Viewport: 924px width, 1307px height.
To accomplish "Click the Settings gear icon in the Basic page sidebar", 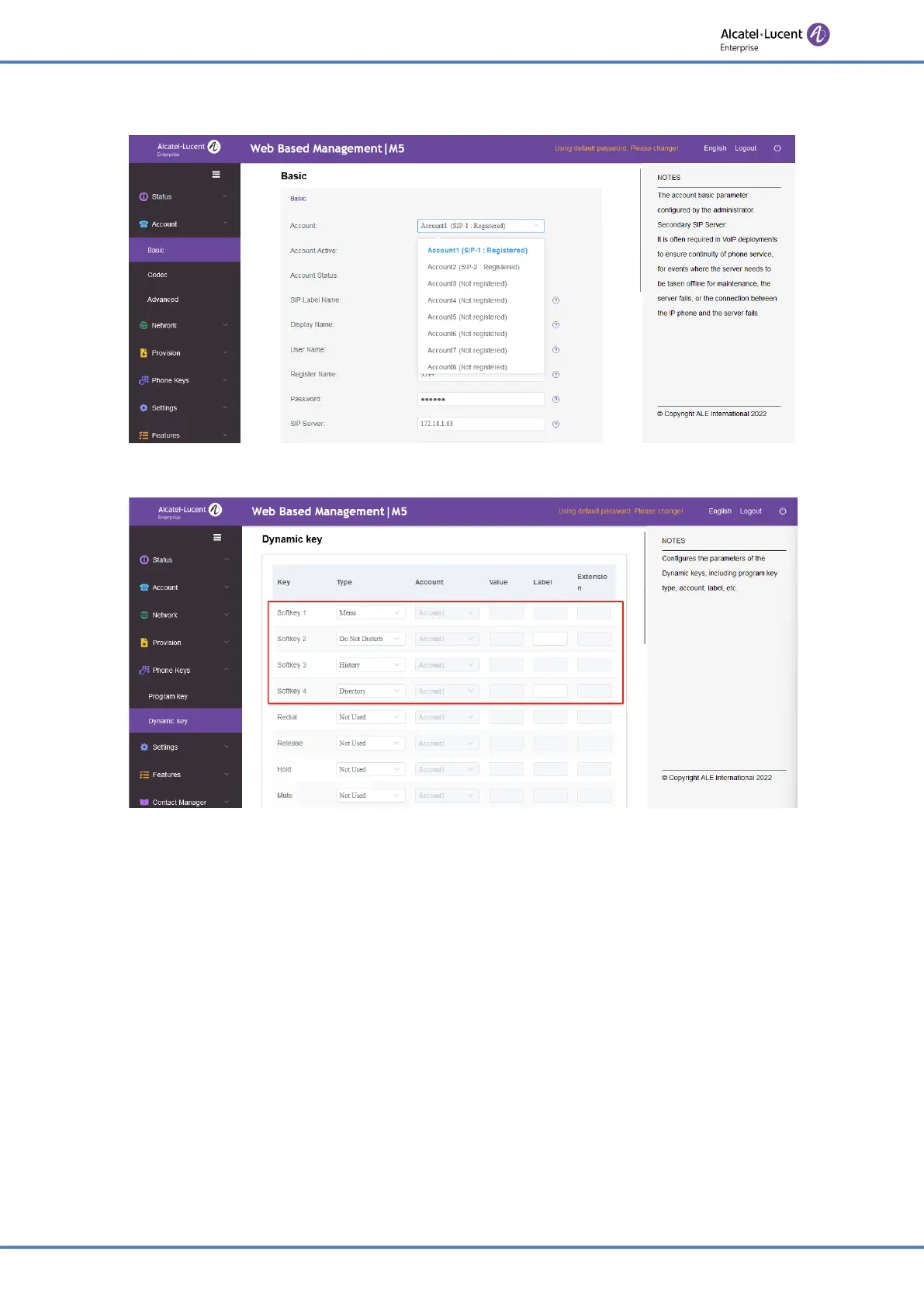I will pyautogui.click(x=144, y=408).
